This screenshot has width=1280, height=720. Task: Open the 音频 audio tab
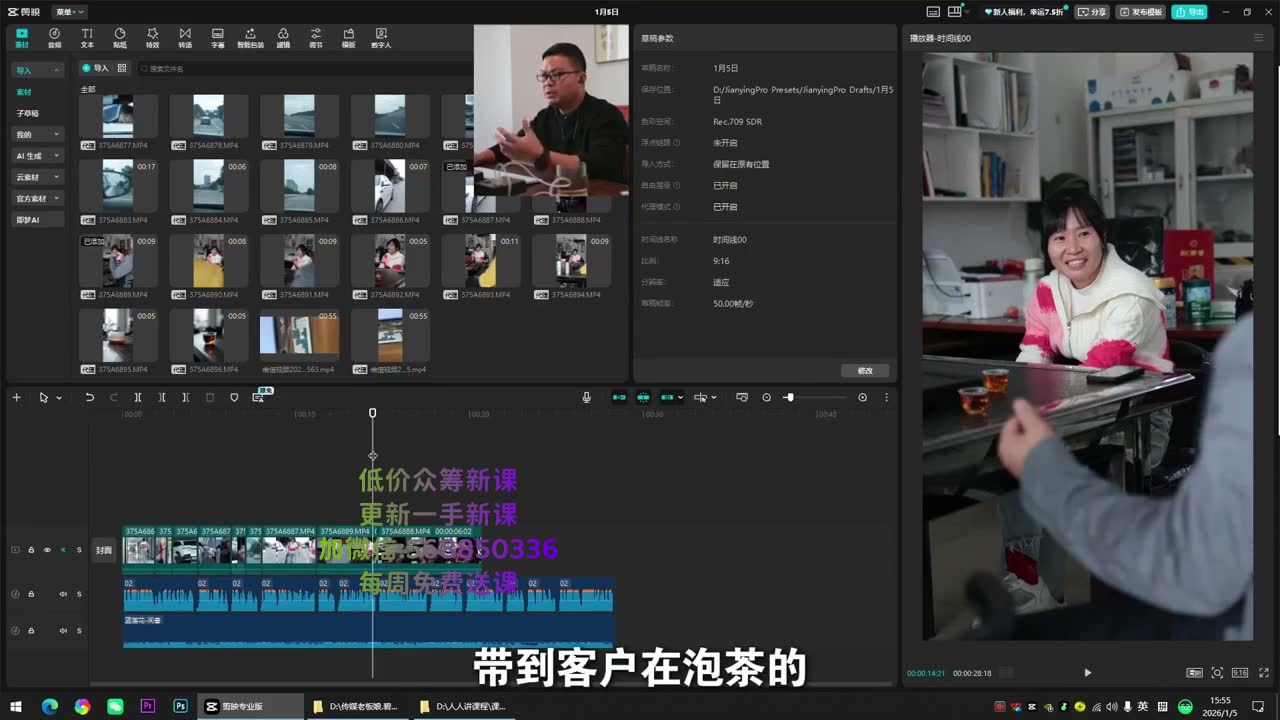coord(55,38)
